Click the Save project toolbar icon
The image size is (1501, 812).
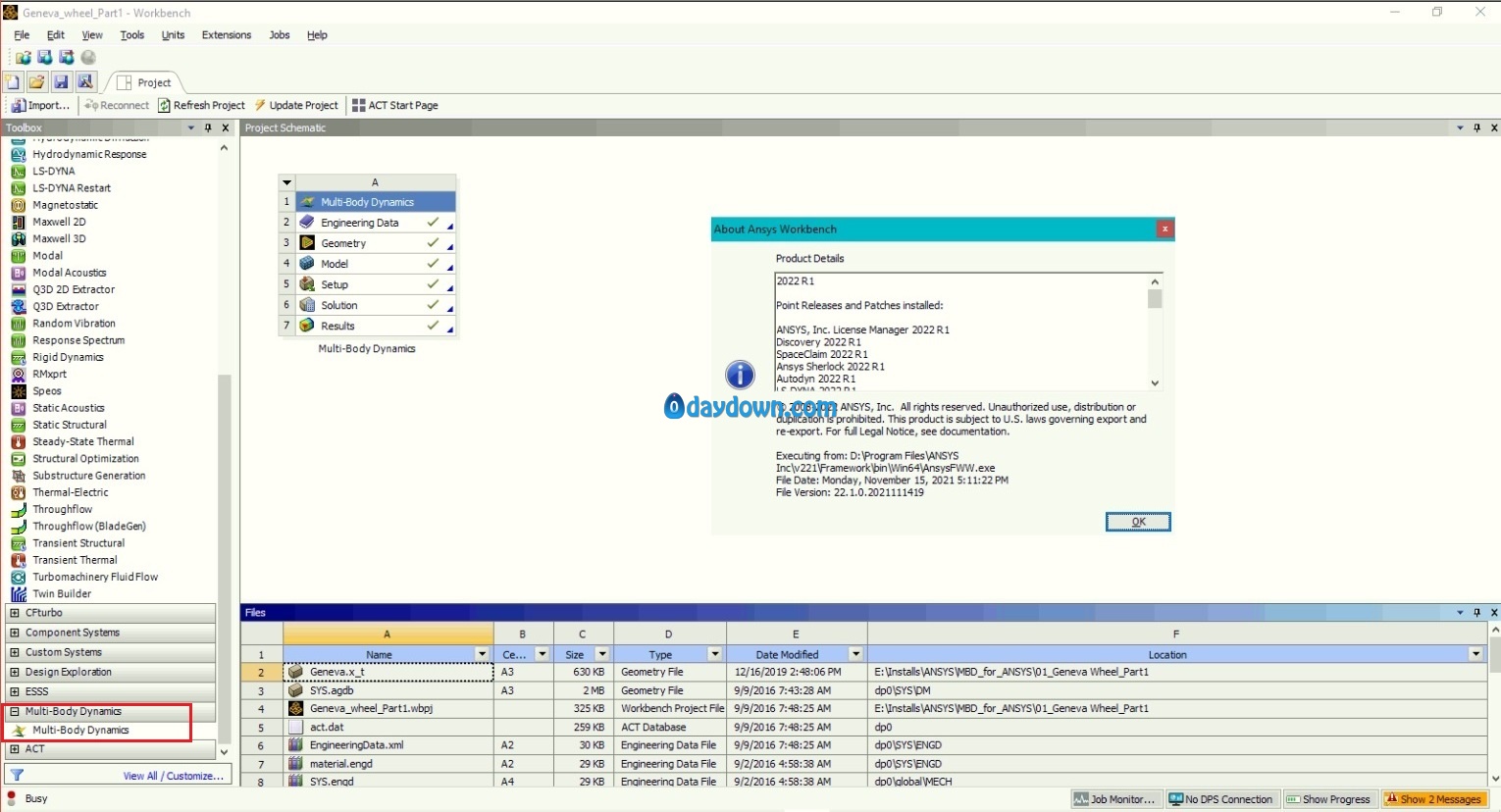[x=61, y=82]
